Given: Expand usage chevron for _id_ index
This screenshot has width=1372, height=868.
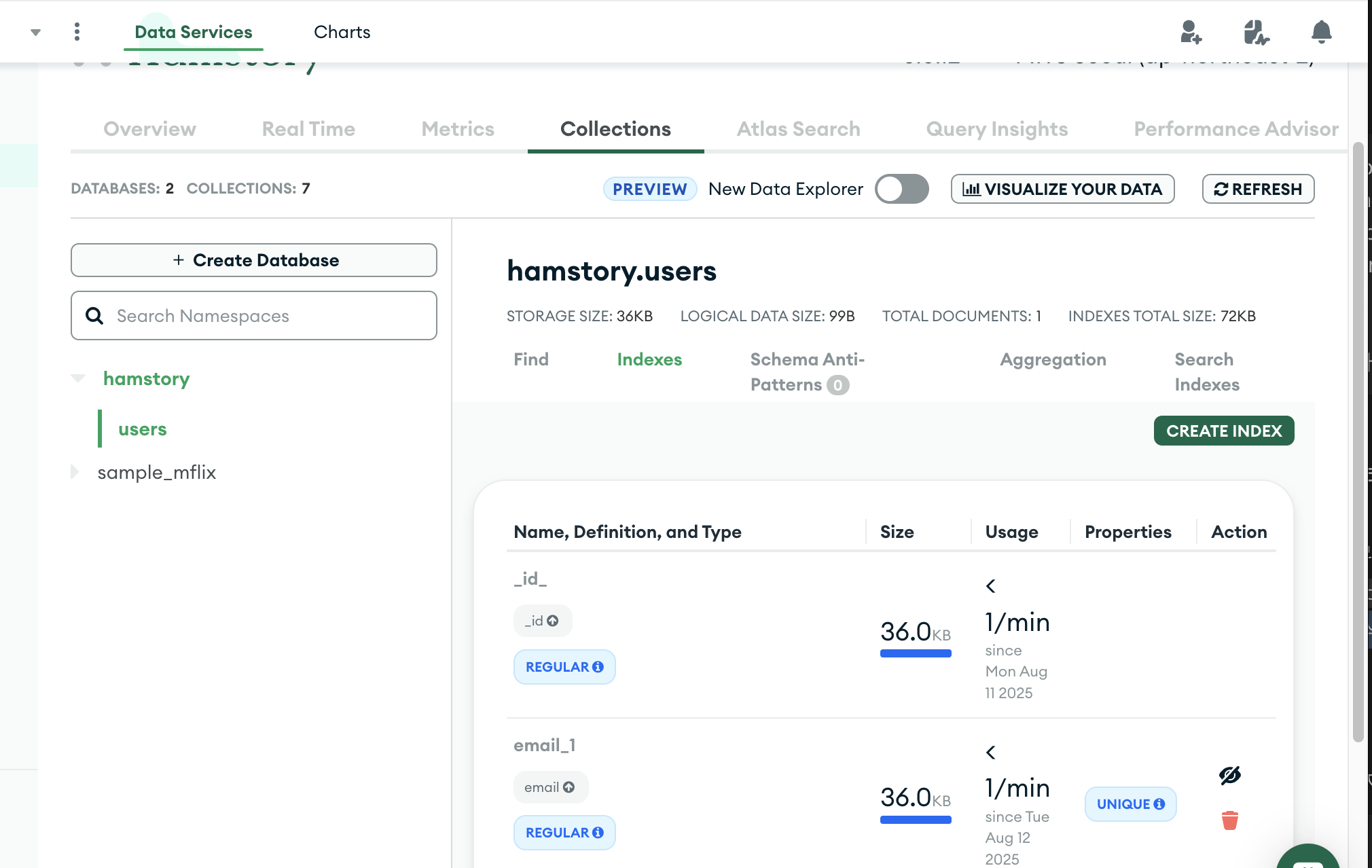Looking at the screenshot, I should [991, 586].
